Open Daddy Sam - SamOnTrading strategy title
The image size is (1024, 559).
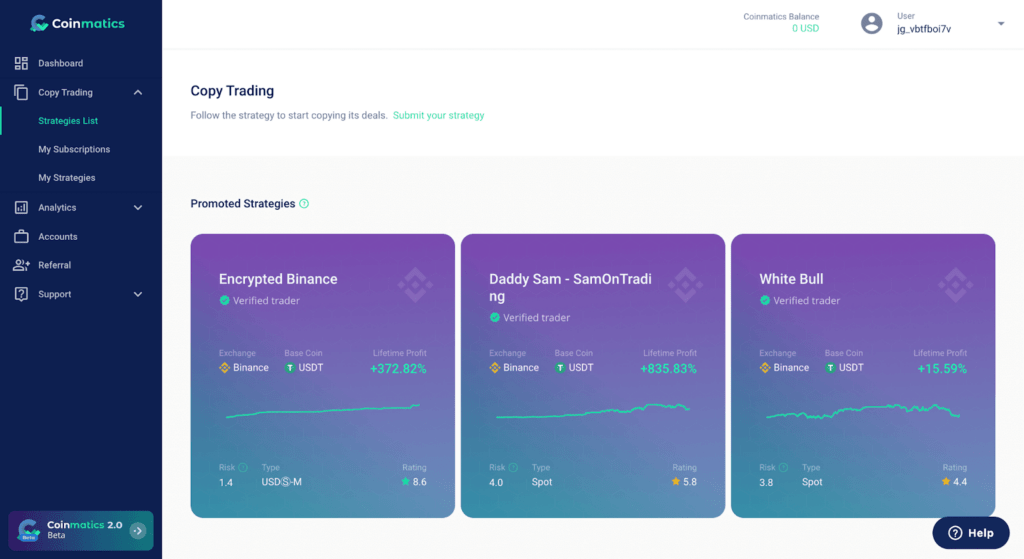570,287
